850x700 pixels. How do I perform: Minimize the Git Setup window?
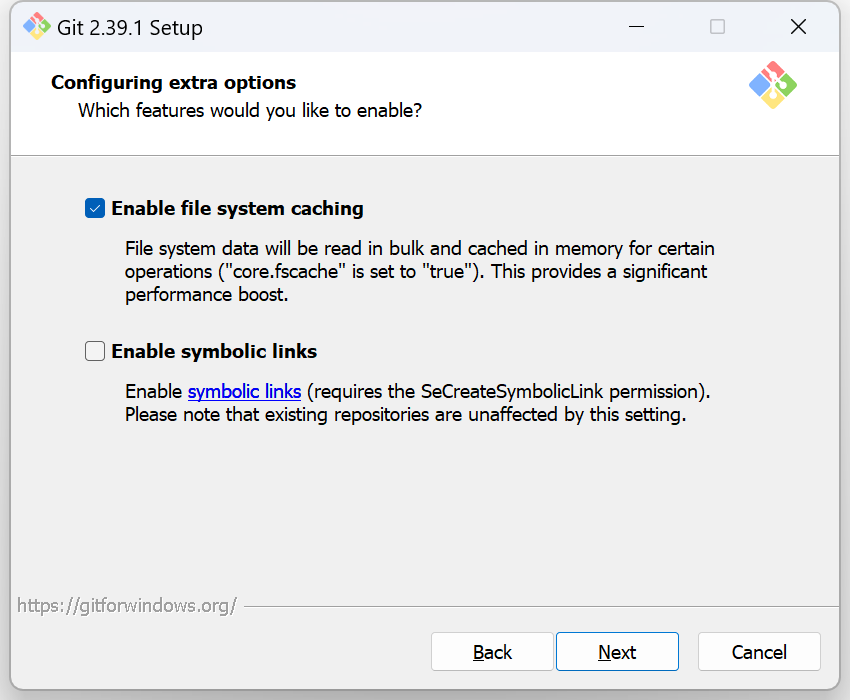pos(637,27)
